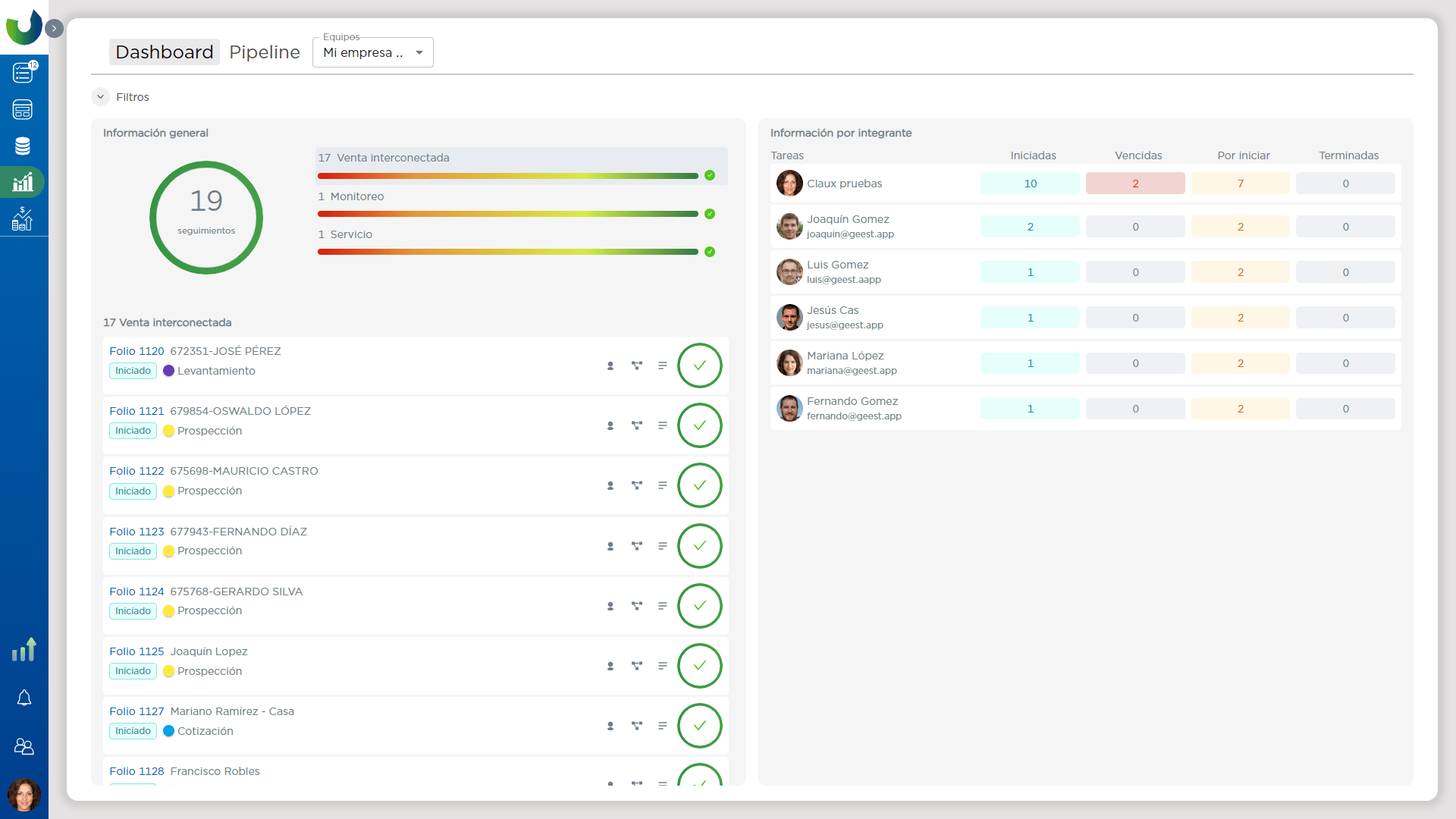Open the task list icon in sidebar
1456x819 pixels.
[x=23, y=73]
